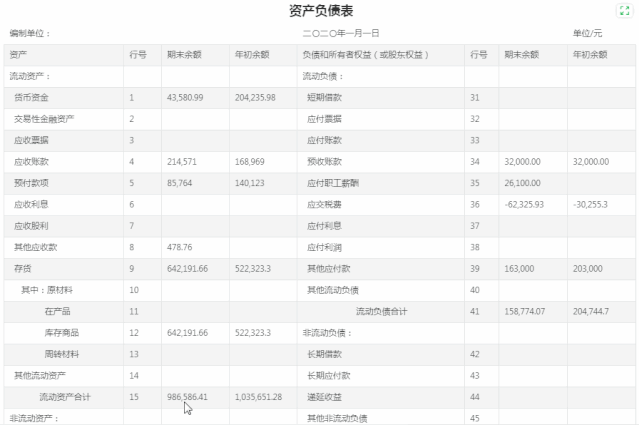Select the 其他应付款 row label
639x425 pixels.
coord(329,269)
